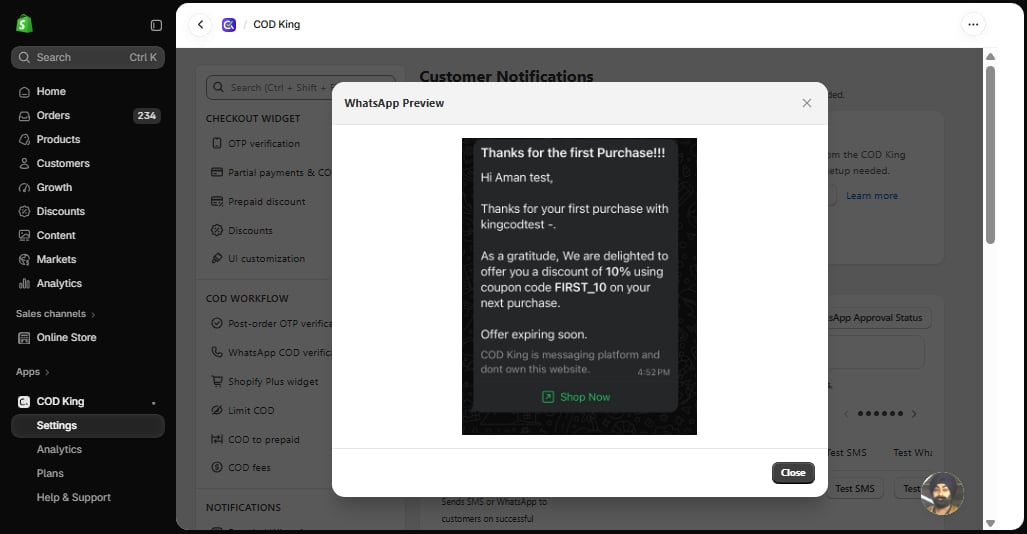
Task: Expand the Apps section chevron
Action: pyautogui.click(x=47, y=372)
